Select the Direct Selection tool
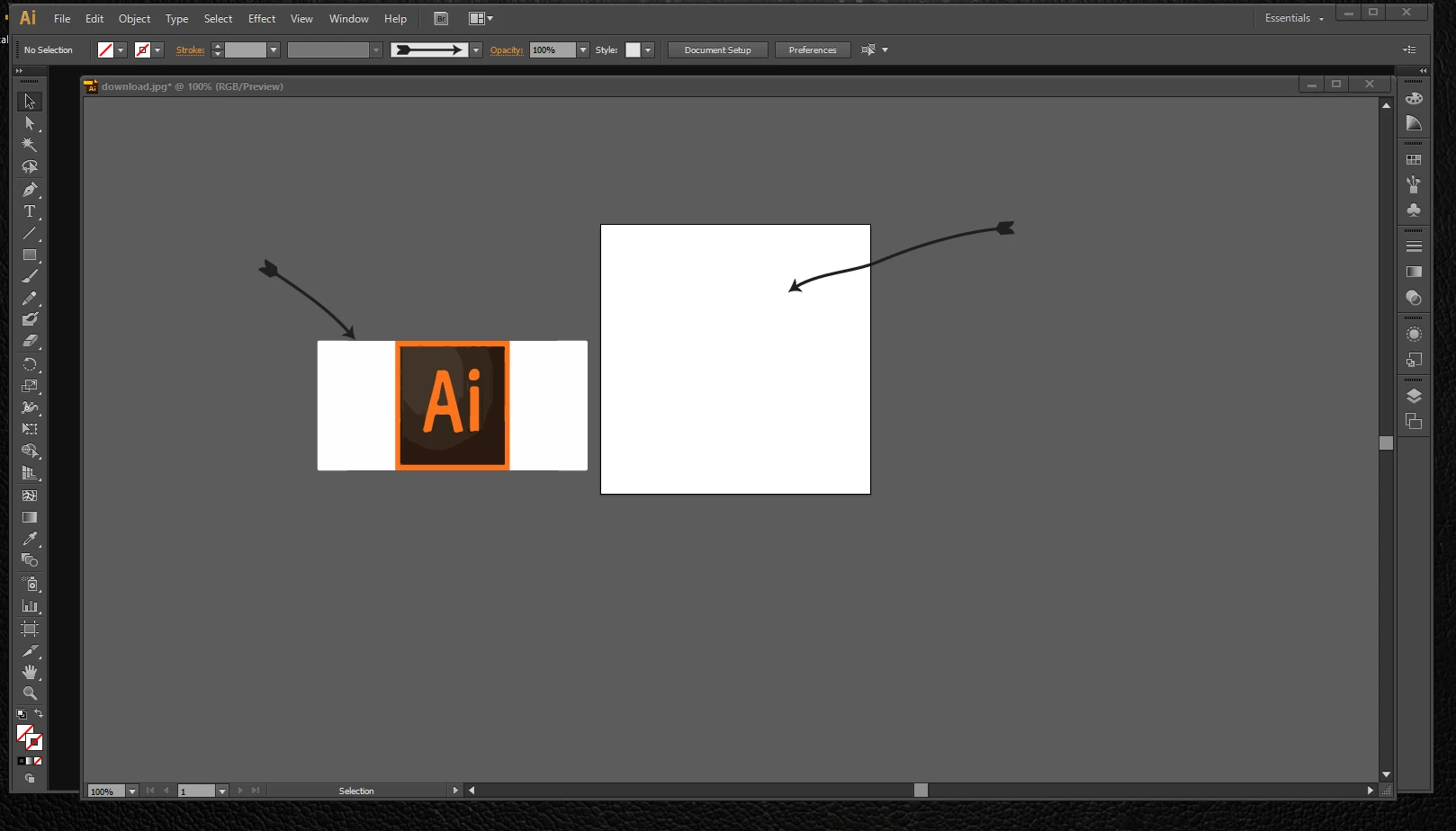The image size is (1456, 831). [30, 123]
